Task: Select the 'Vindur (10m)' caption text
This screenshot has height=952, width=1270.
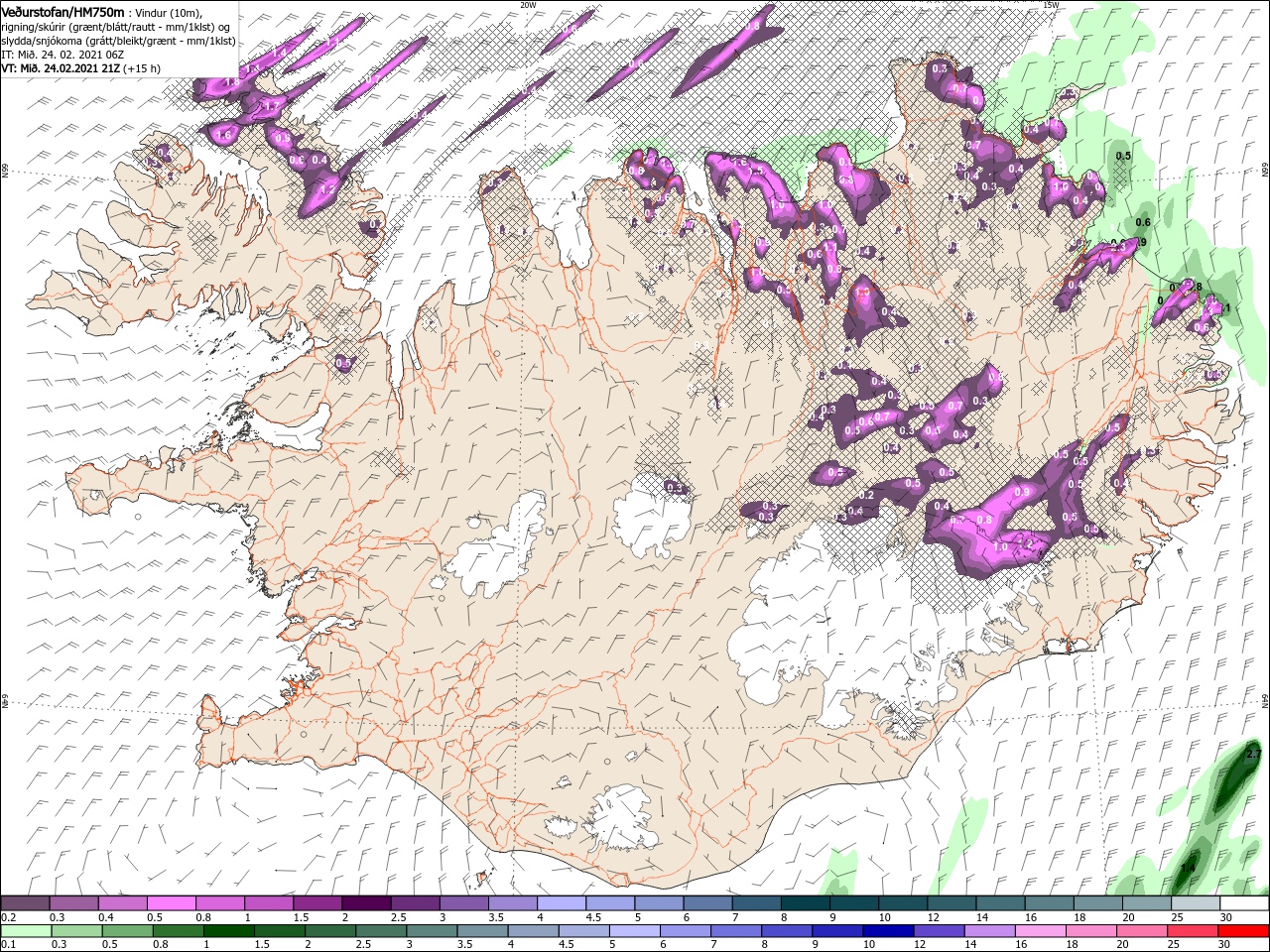Action: pyautogui.click(x=167, y=12)
